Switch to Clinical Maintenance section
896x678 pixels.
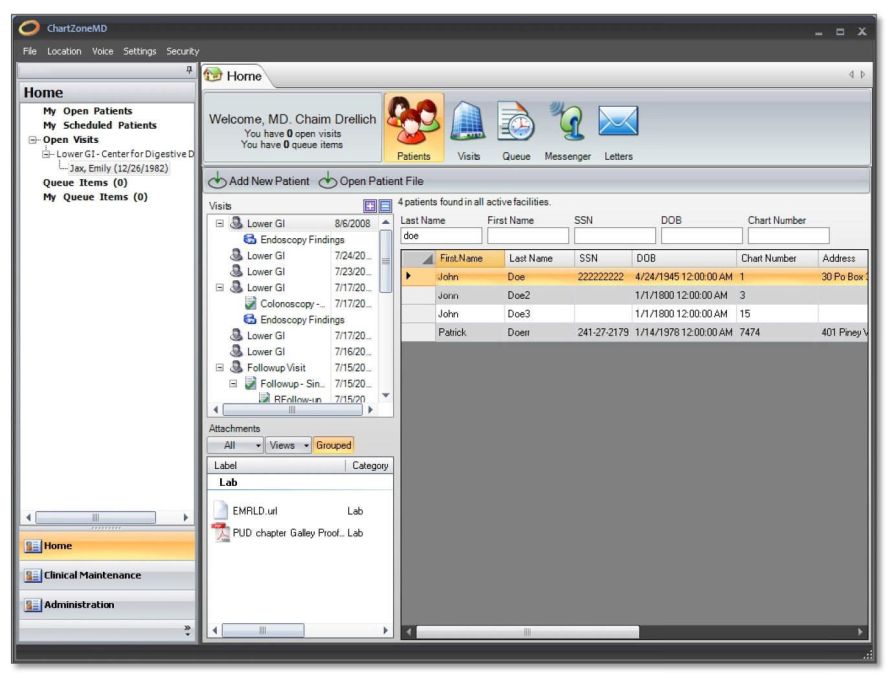107,575
